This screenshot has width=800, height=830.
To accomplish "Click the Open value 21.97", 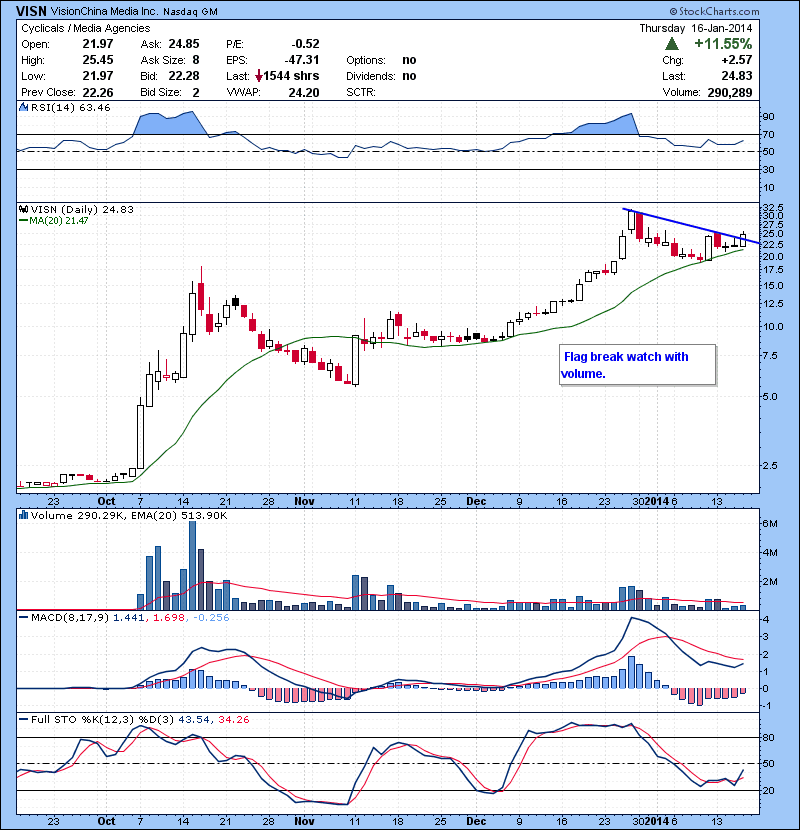I will pos(98,44).
